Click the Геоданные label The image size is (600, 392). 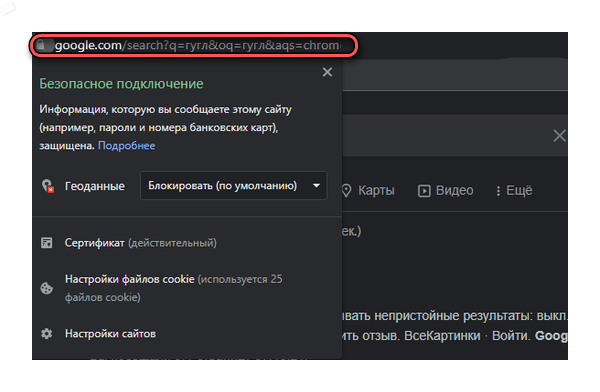point(95,186)
